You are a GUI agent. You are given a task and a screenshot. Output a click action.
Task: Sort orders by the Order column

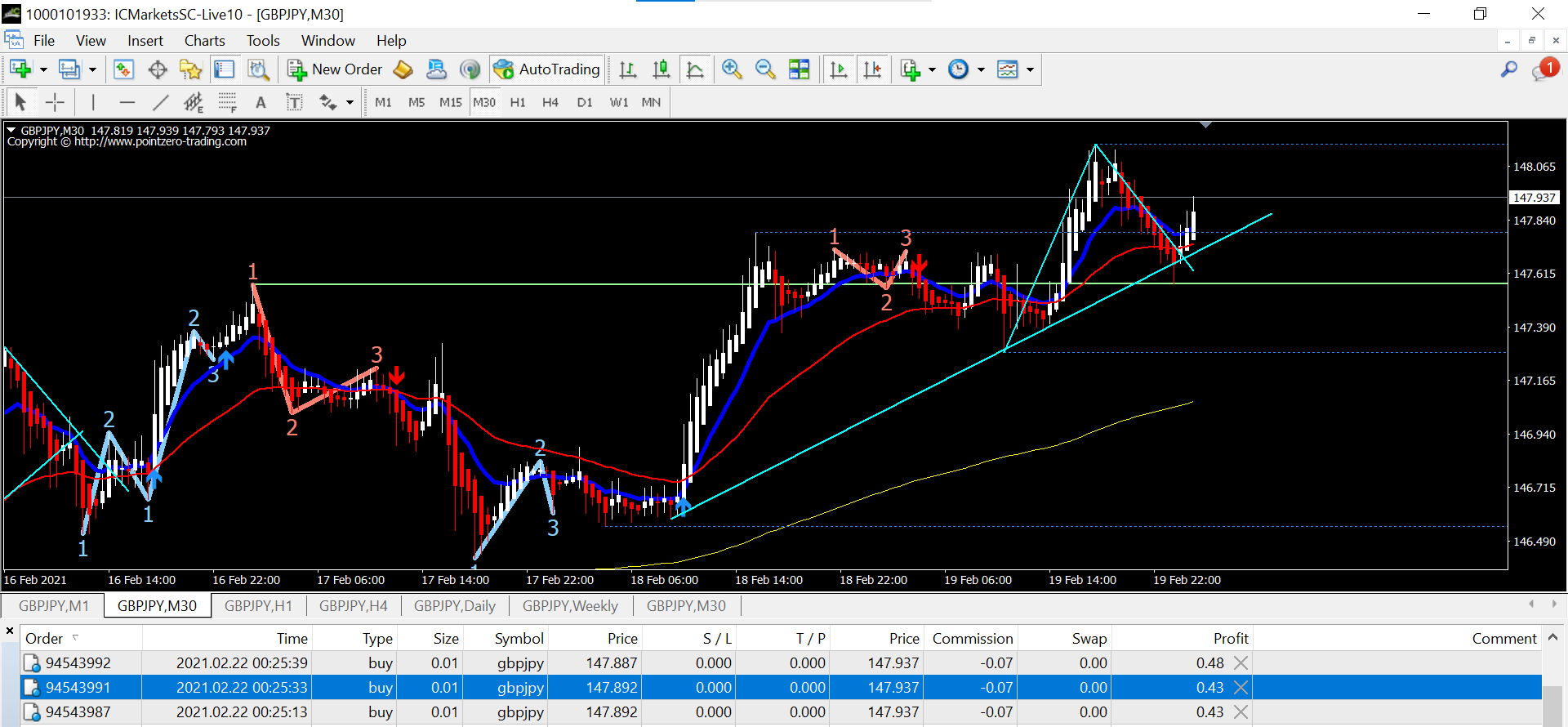[82, 638]
